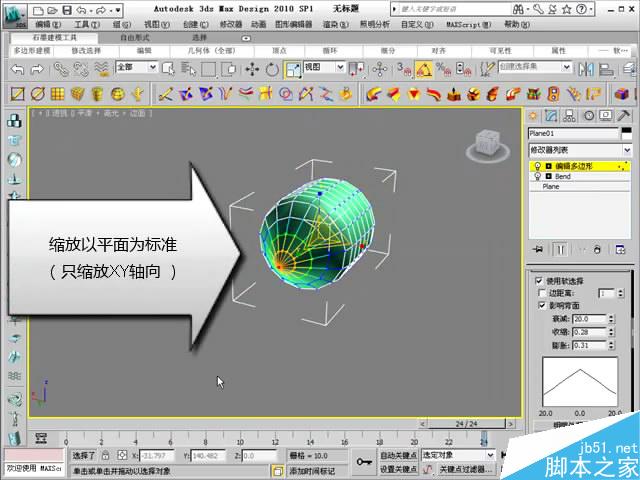The width and height of the screenshot is (640, 480).
Task: Click the pin stack icon
Action: click(x=538, y=249)
